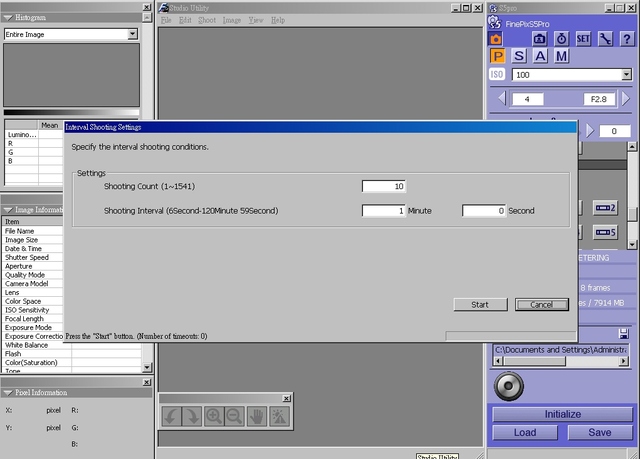
Task: Open the ISO 100 dropdown
Action: [x=627, y=75]
